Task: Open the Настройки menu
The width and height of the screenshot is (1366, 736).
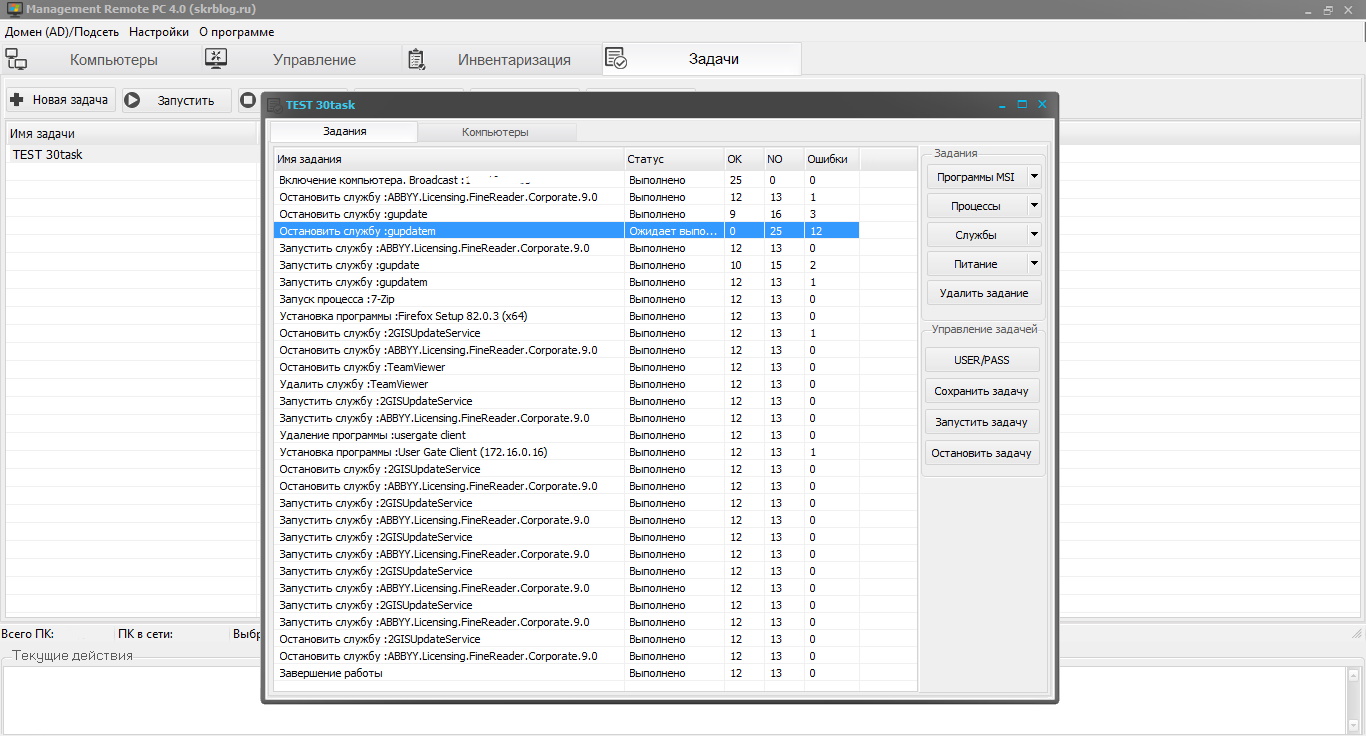Action: [x=159, y=32]
